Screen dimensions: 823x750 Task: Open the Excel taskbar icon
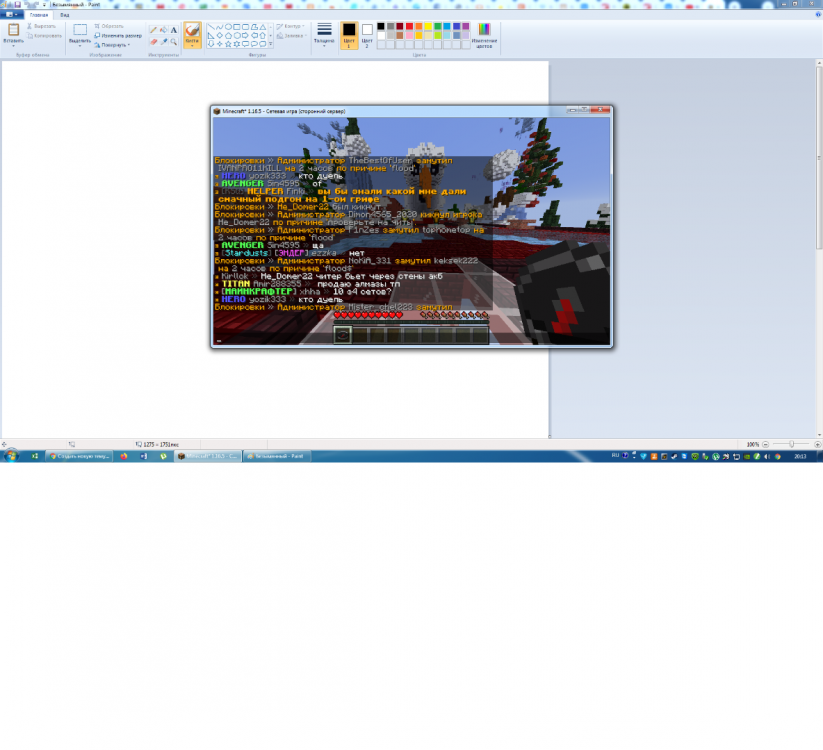click(x=35, y=456)
